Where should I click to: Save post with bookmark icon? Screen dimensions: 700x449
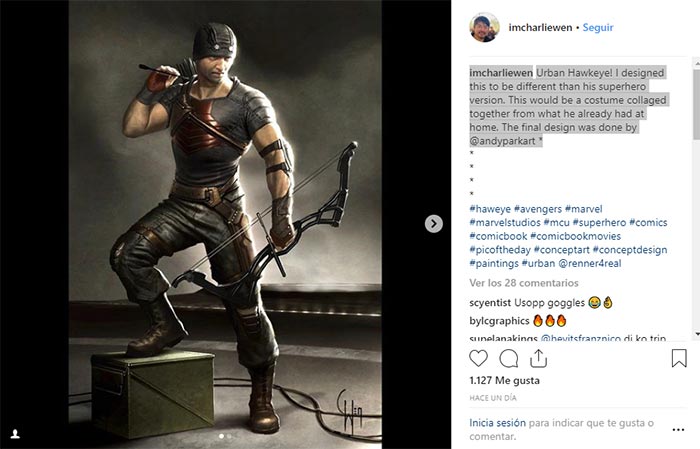click(679, 358)
